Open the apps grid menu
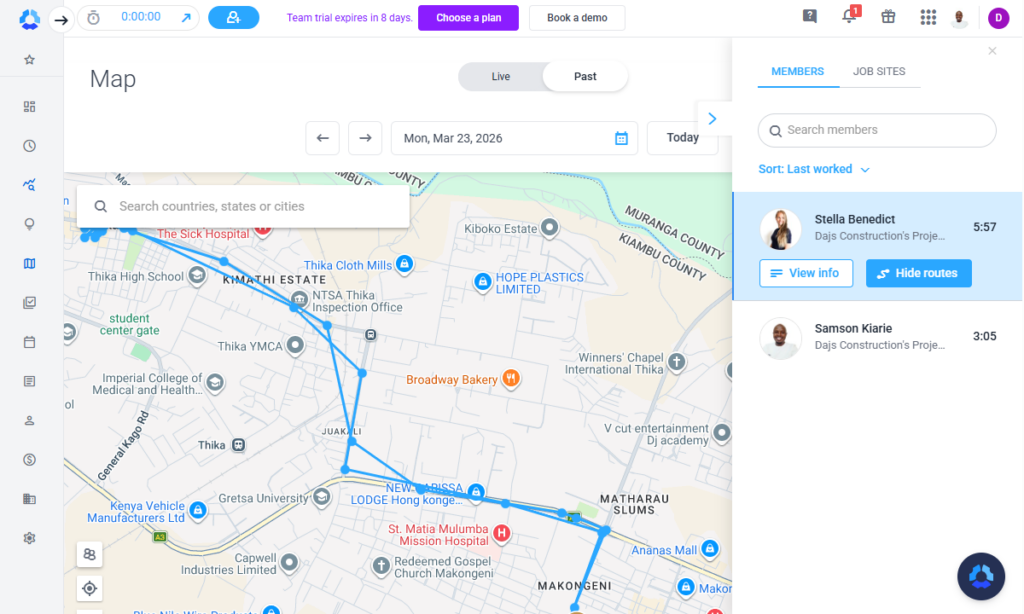 click(928, 17)
